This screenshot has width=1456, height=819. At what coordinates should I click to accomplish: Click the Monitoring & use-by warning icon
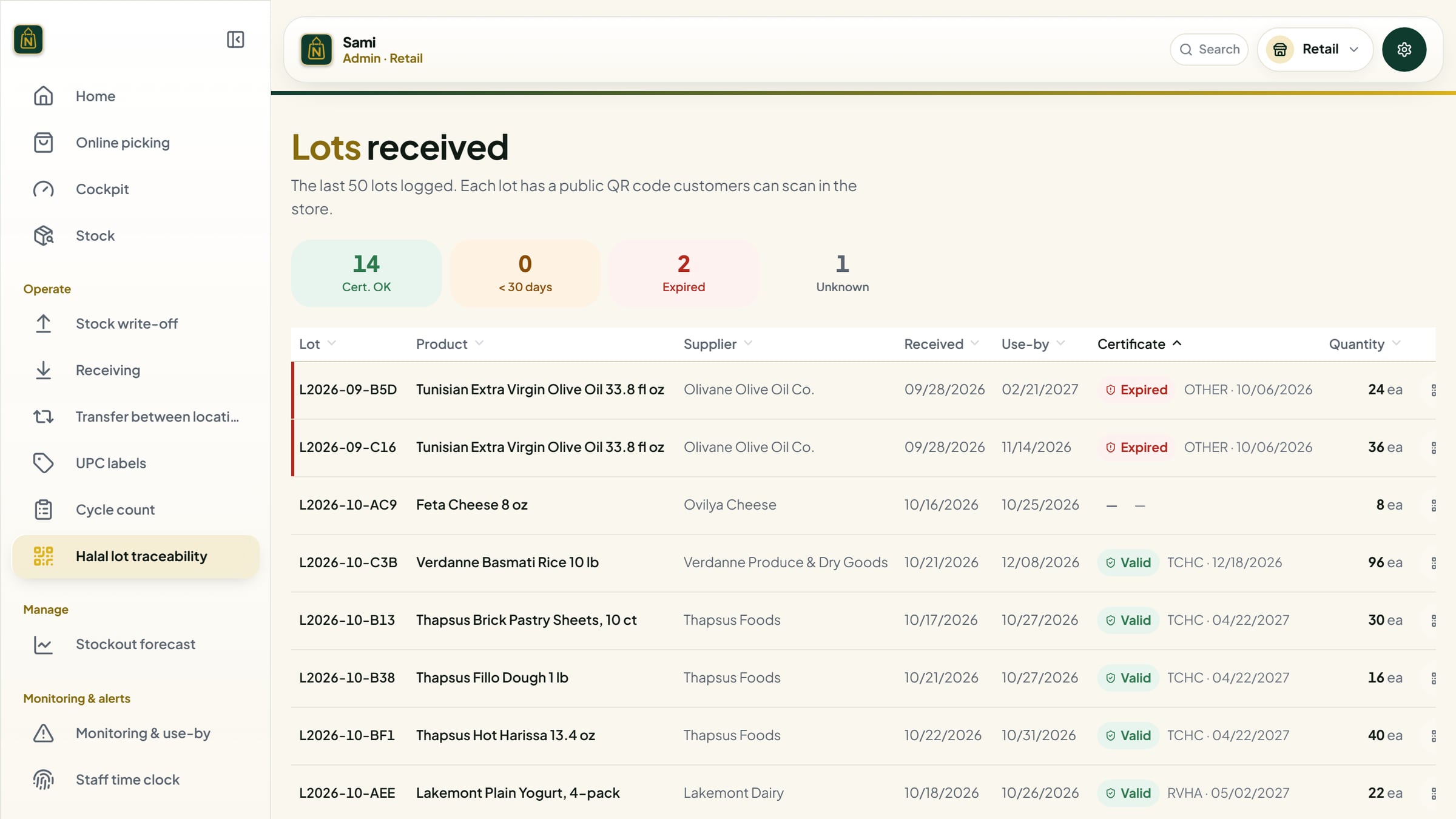pos(43,733)
